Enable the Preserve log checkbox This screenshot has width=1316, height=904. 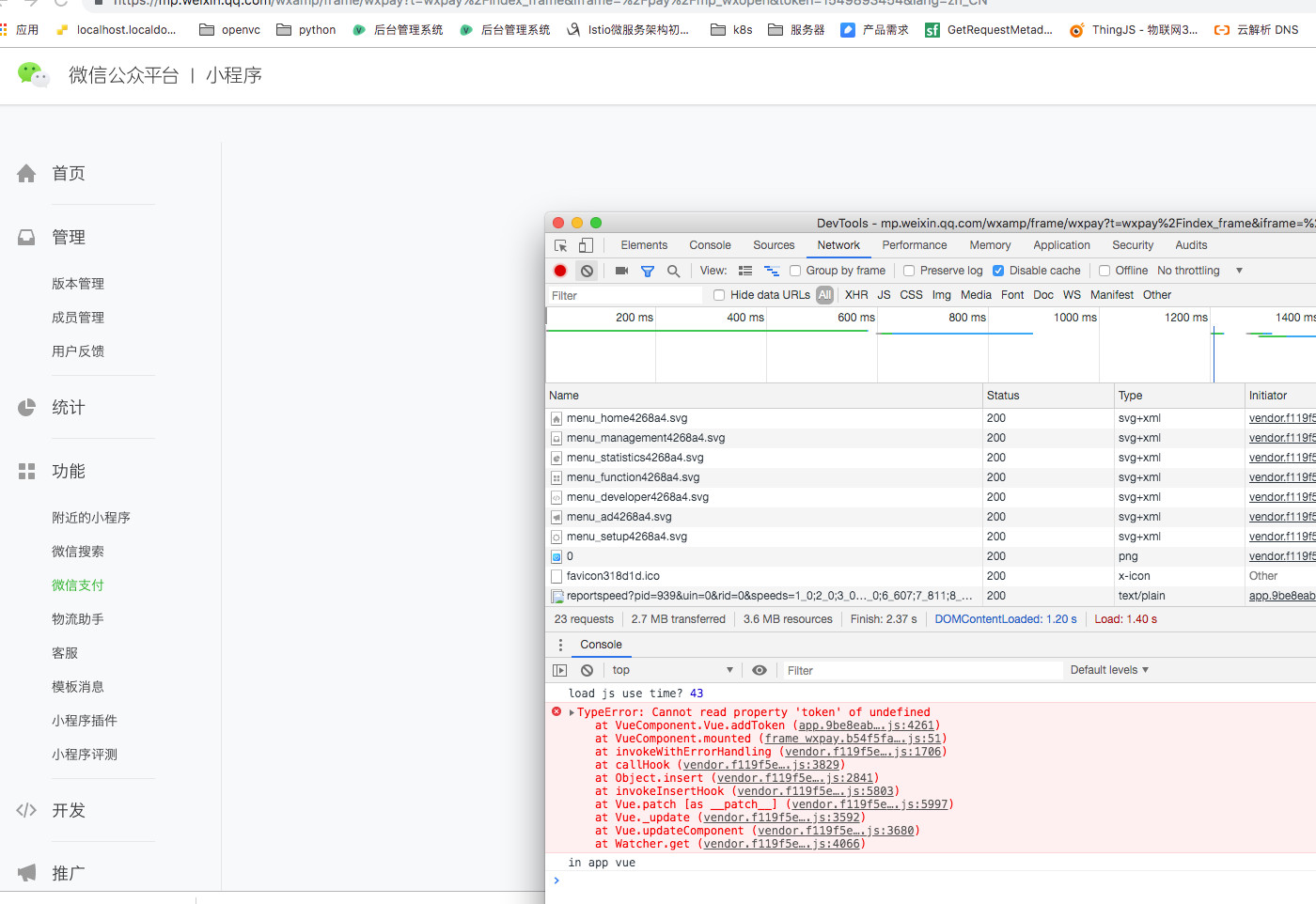(909, 271)
